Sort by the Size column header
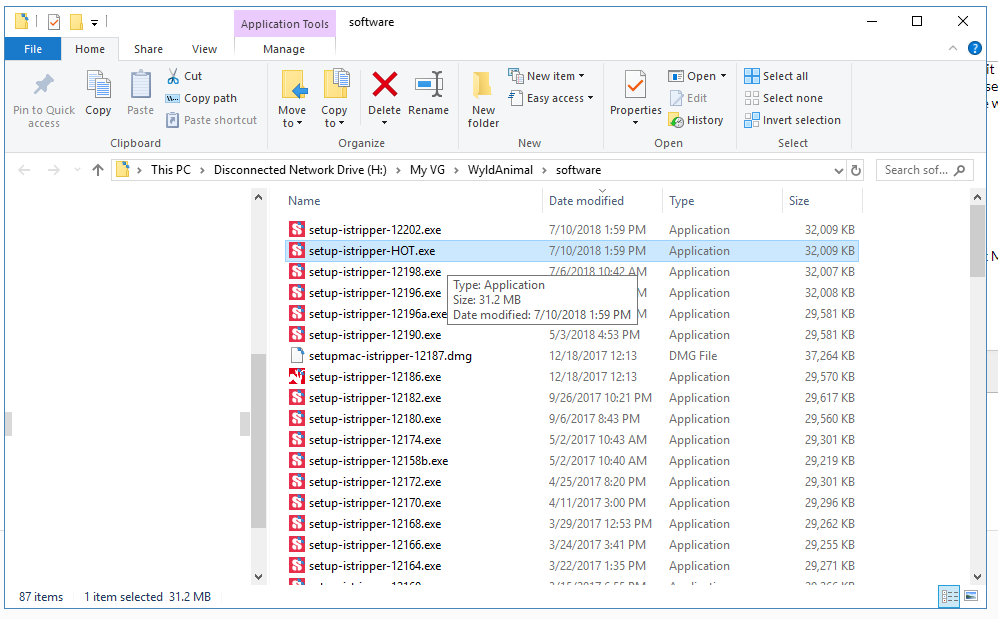 [799, 201]
